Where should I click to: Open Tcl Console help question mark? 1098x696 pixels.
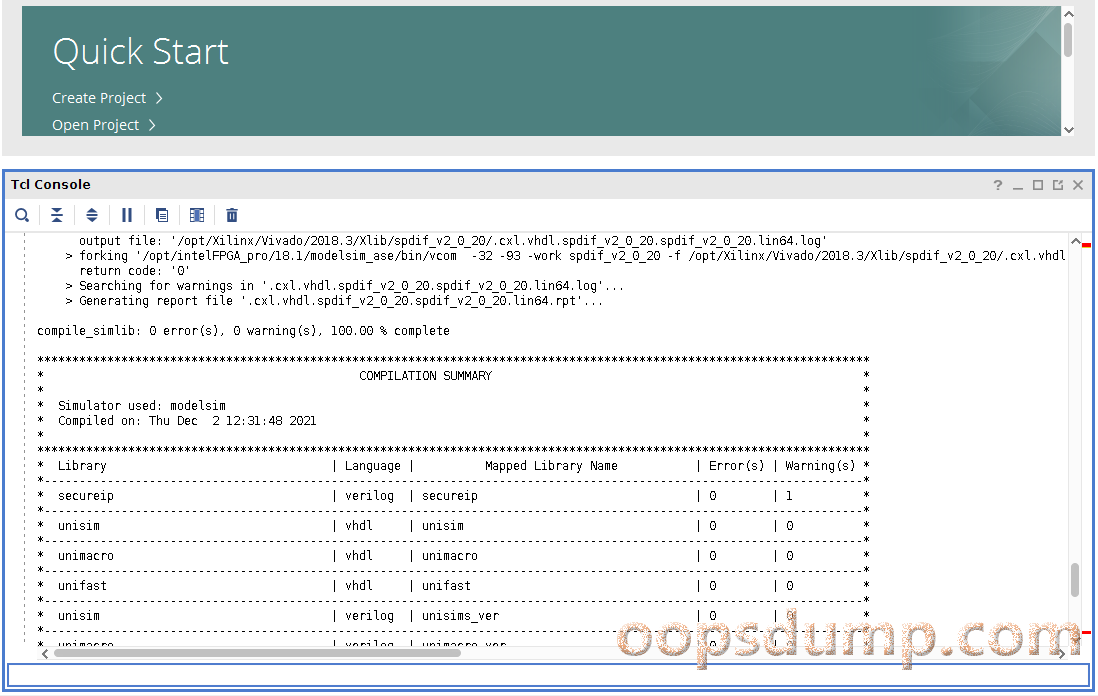[x=997, y=185]
